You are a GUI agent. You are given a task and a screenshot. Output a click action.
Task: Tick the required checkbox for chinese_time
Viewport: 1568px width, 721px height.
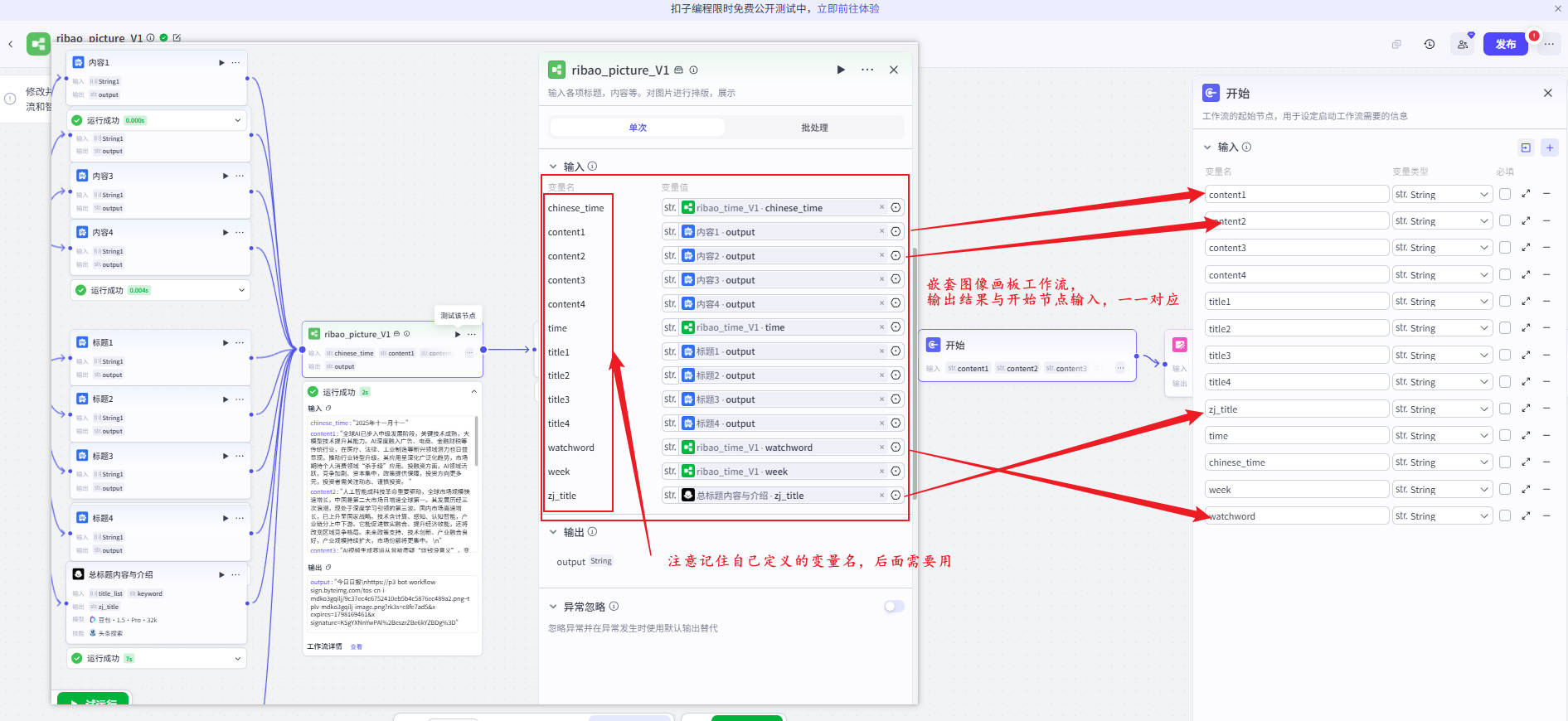pos(1505,462)
